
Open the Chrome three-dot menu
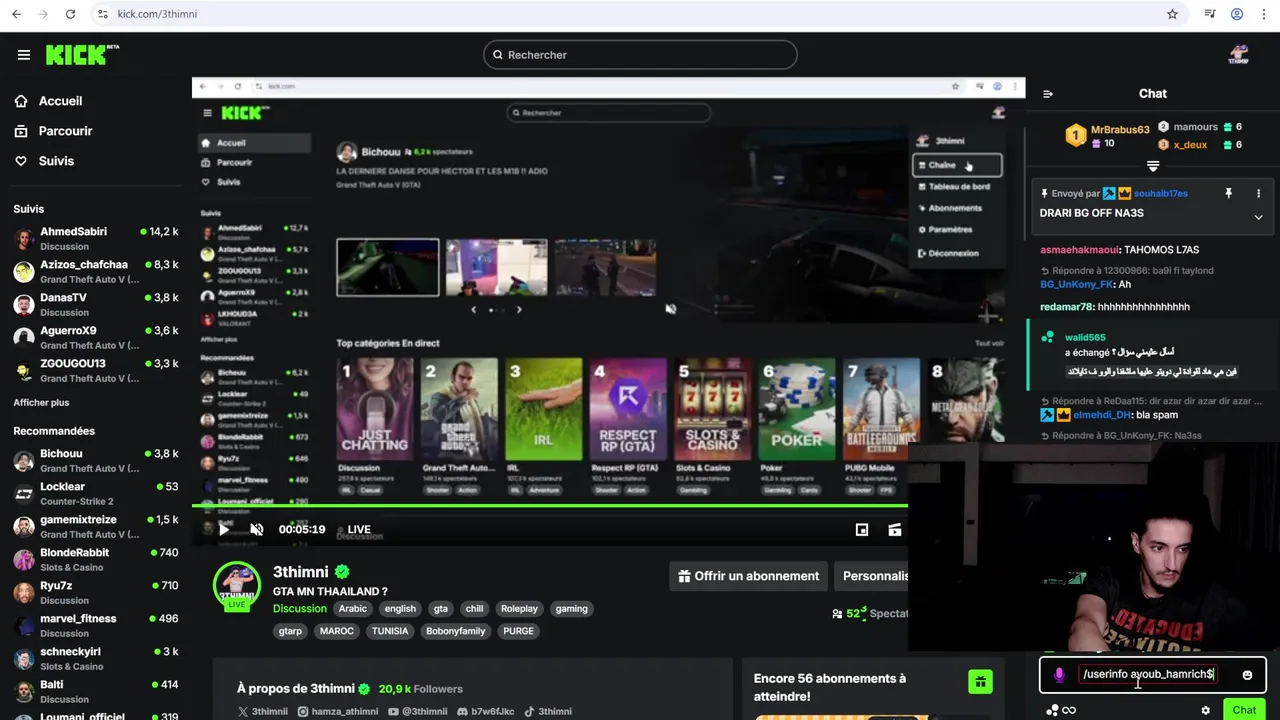click(x=1262, y=14)
